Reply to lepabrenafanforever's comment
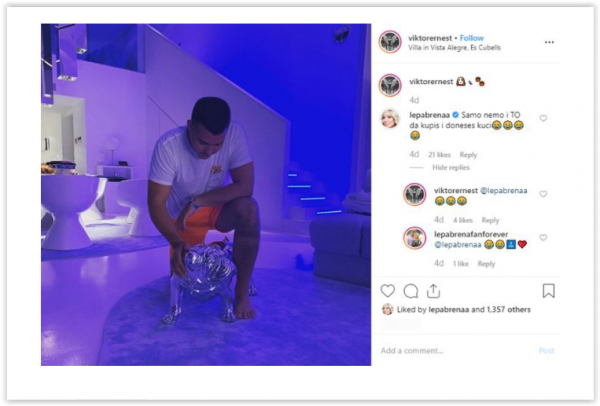The height and width of the screenshot is (406, 600). tap(486, 264)
